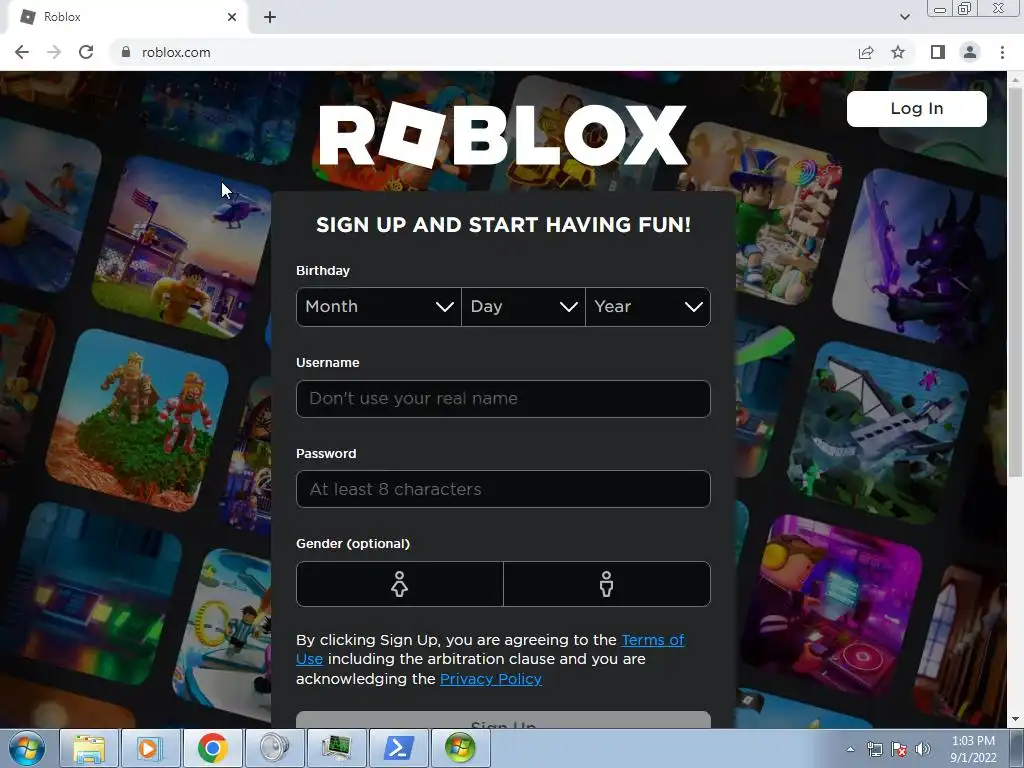Click the volume speaker tray icon
Image resolution: width=1024 pixels, height=768 pixels.
(922, 749)
